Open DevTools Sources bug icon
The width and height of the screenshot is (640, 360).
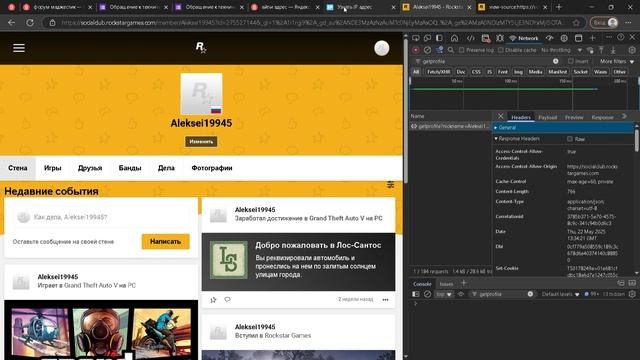tap(500, 38)
